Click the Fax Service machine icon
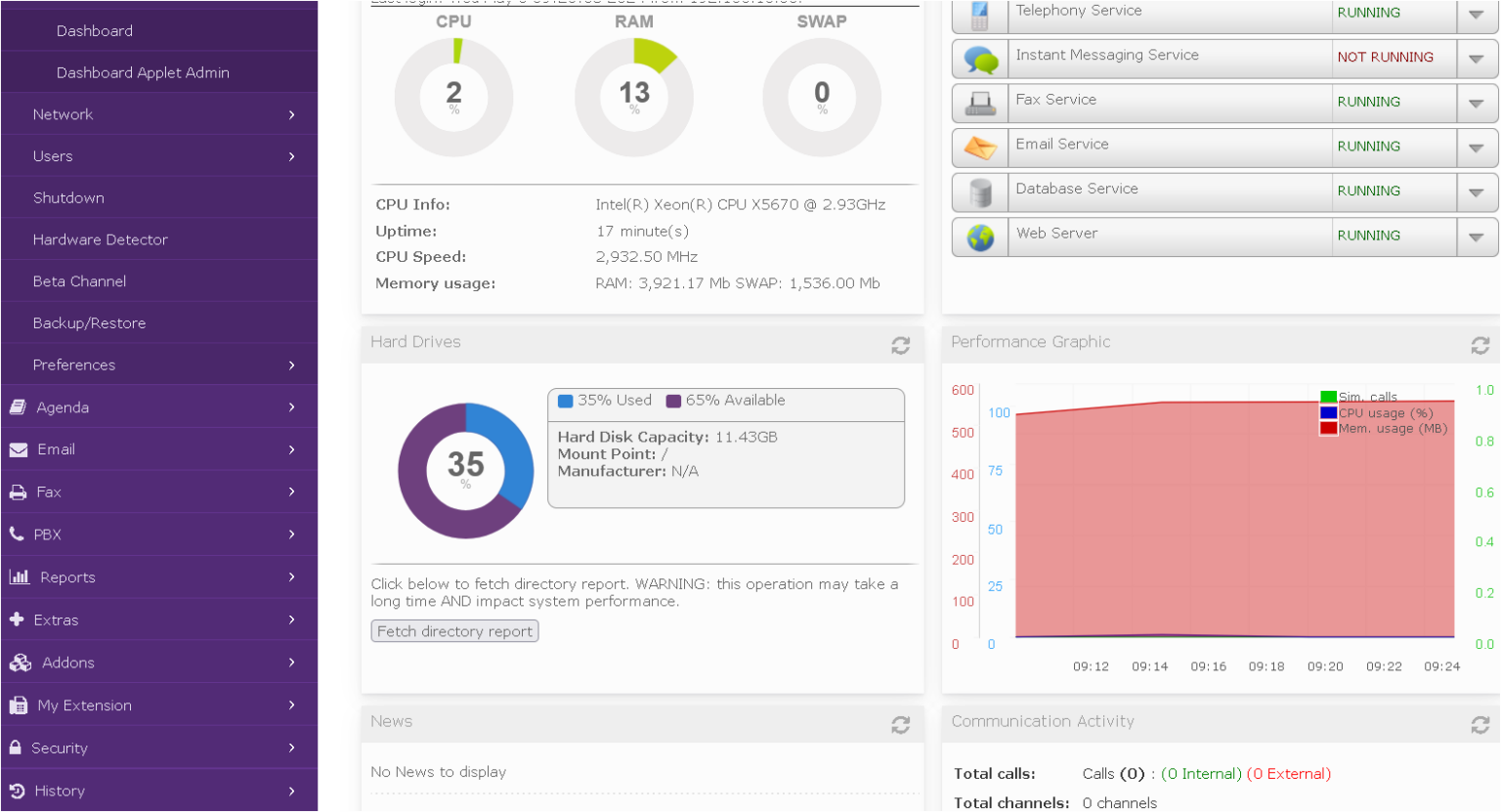The height and width of the screenshot is (812, 1501). coord(980,104)
